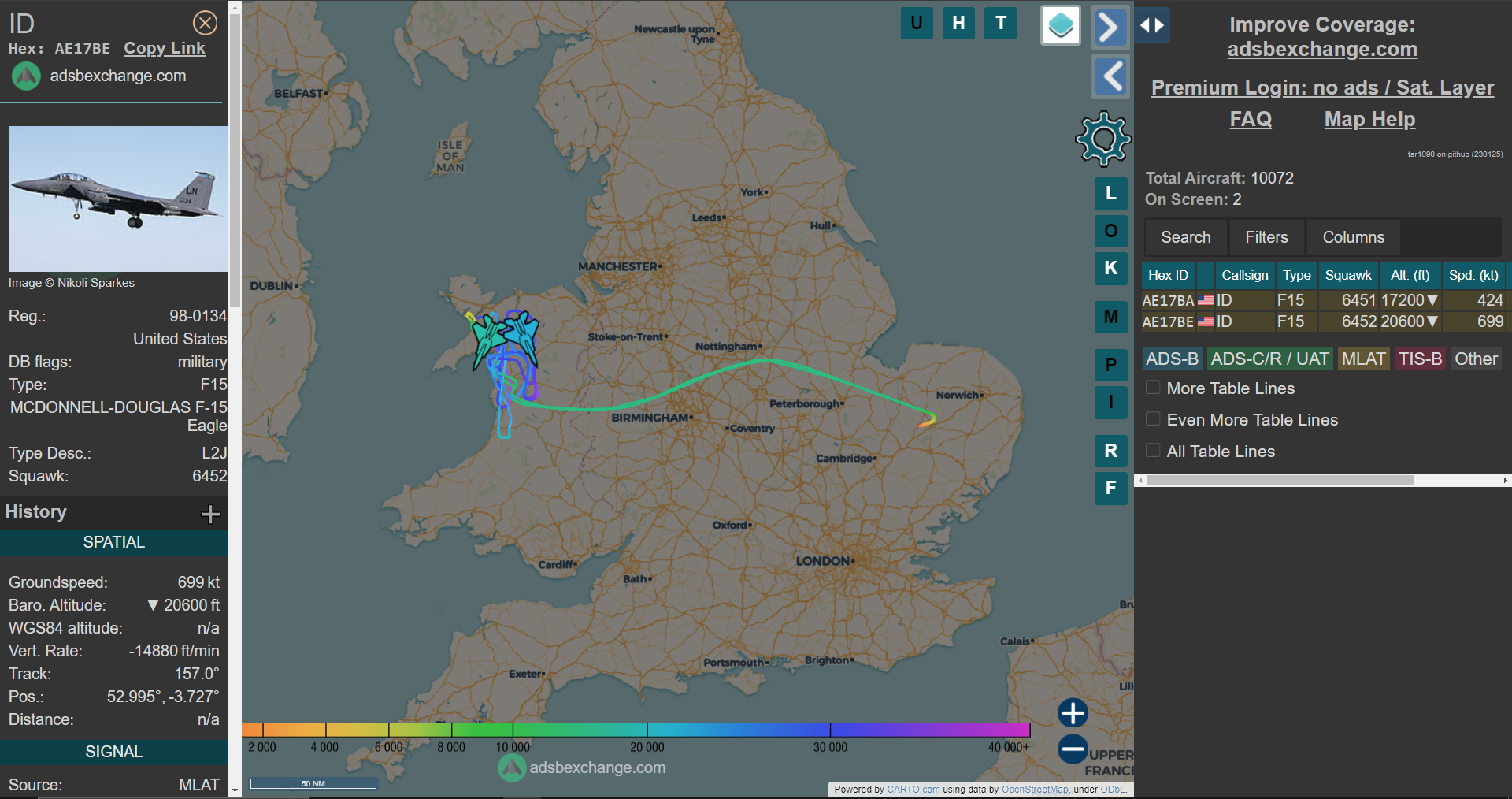Toggle the O map button

1111,231
